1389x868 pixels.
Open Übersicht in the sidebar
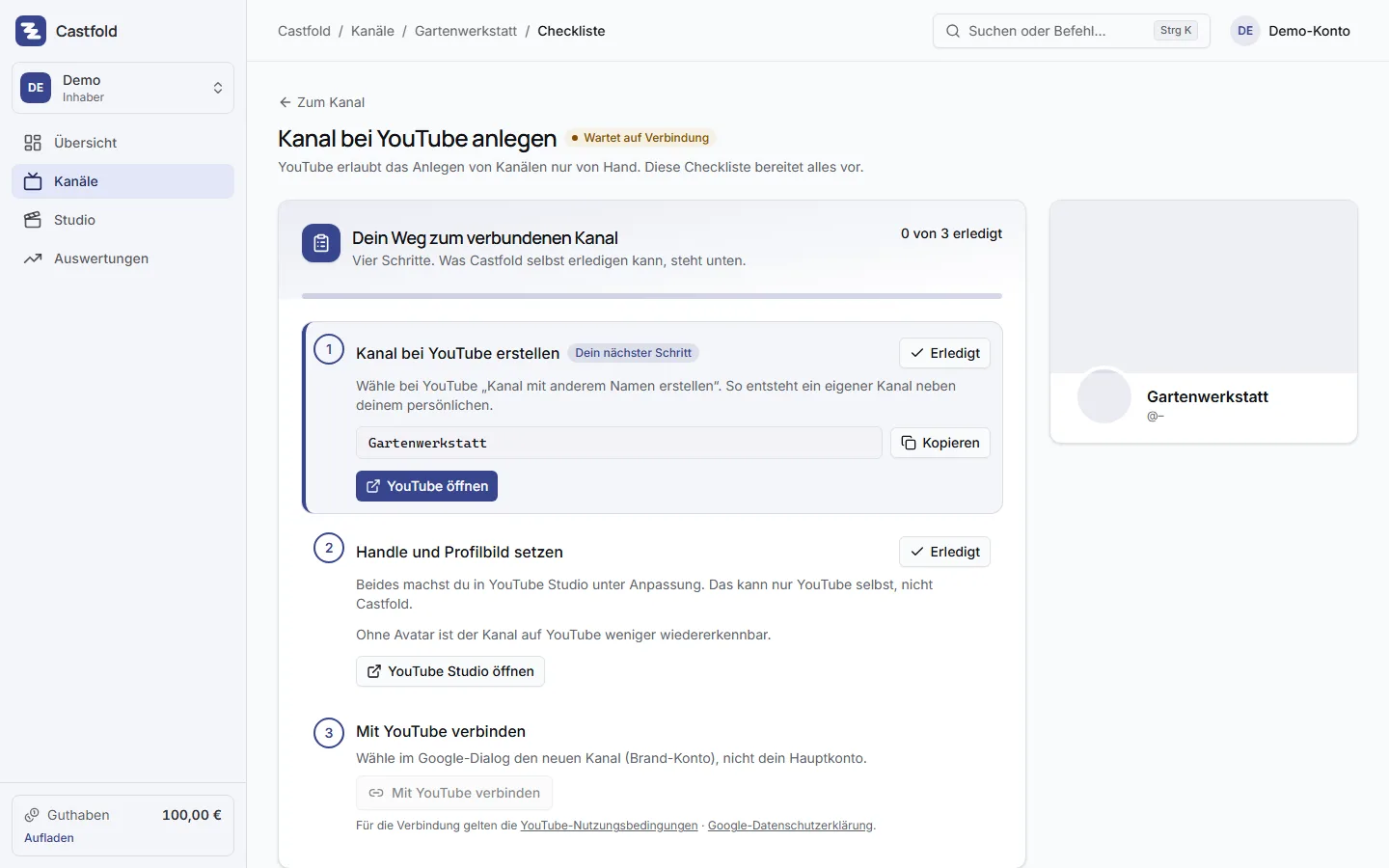[x=123, y=143]
